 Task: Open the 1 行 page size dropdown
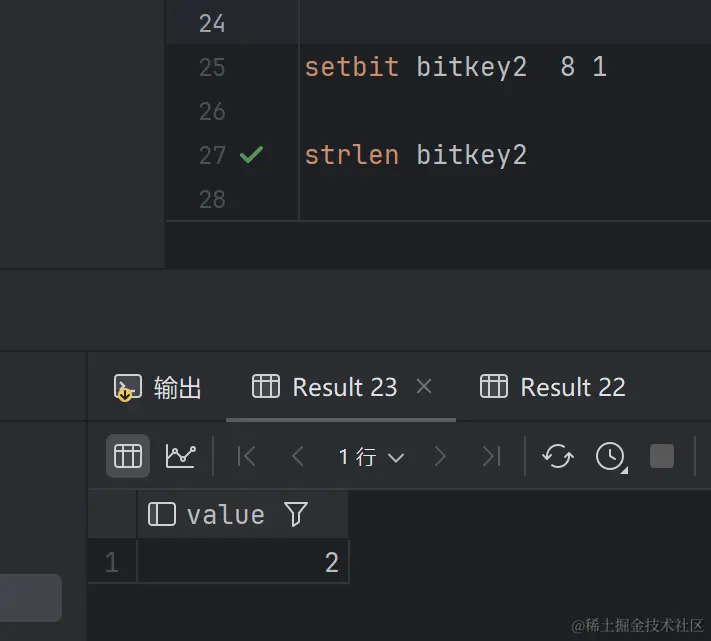371,456
